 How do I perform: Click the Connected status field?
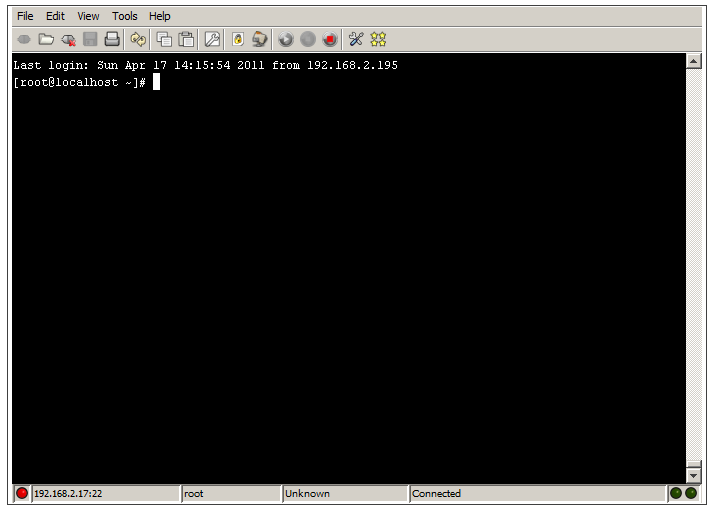(538, 494)
